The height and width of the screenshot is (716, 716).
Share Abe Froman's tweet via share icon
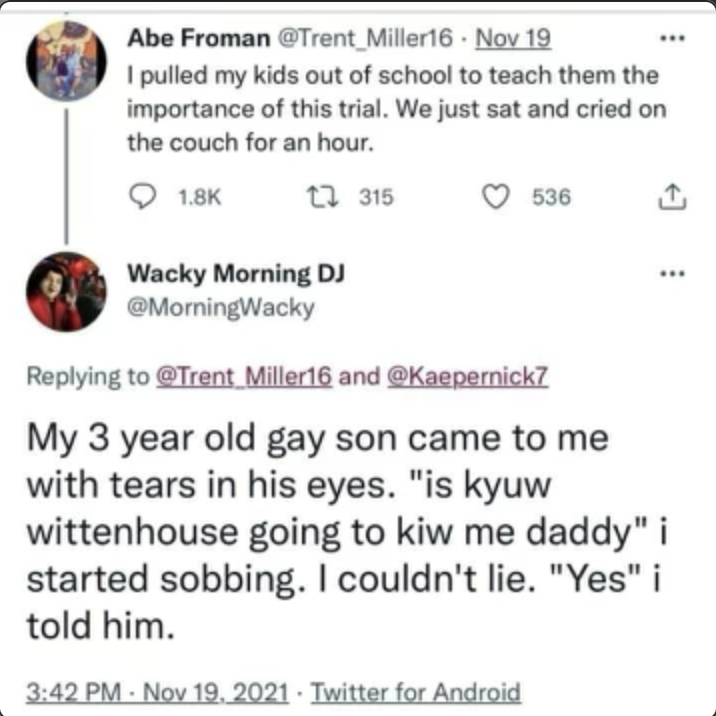672,198
